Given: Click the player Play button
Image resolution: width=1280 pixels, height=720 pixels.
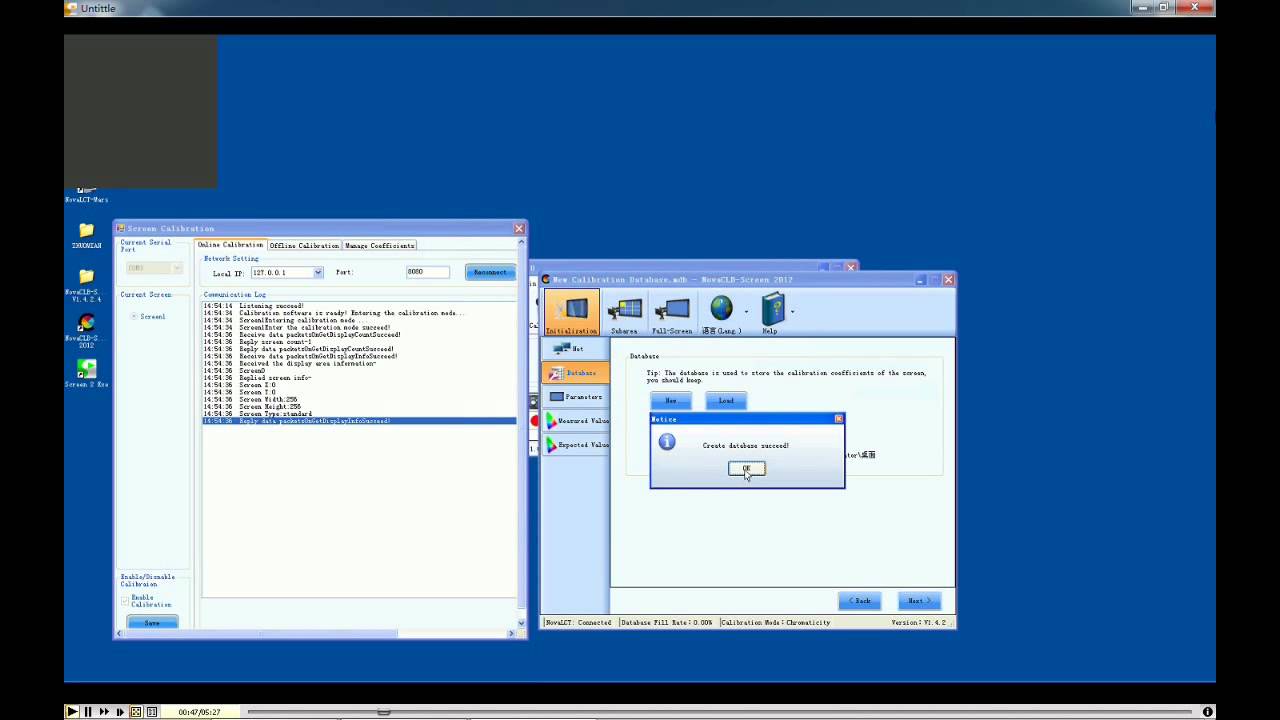Looking at the screenshot, I should (72, 712).
